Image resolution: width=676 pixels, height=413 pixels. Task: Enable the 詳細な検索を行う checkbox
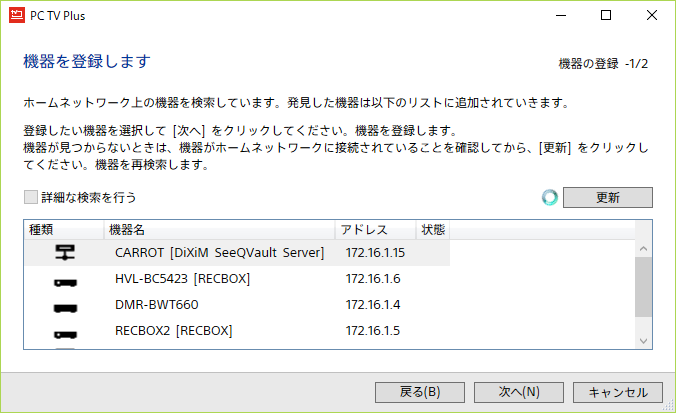pos(31,198)
